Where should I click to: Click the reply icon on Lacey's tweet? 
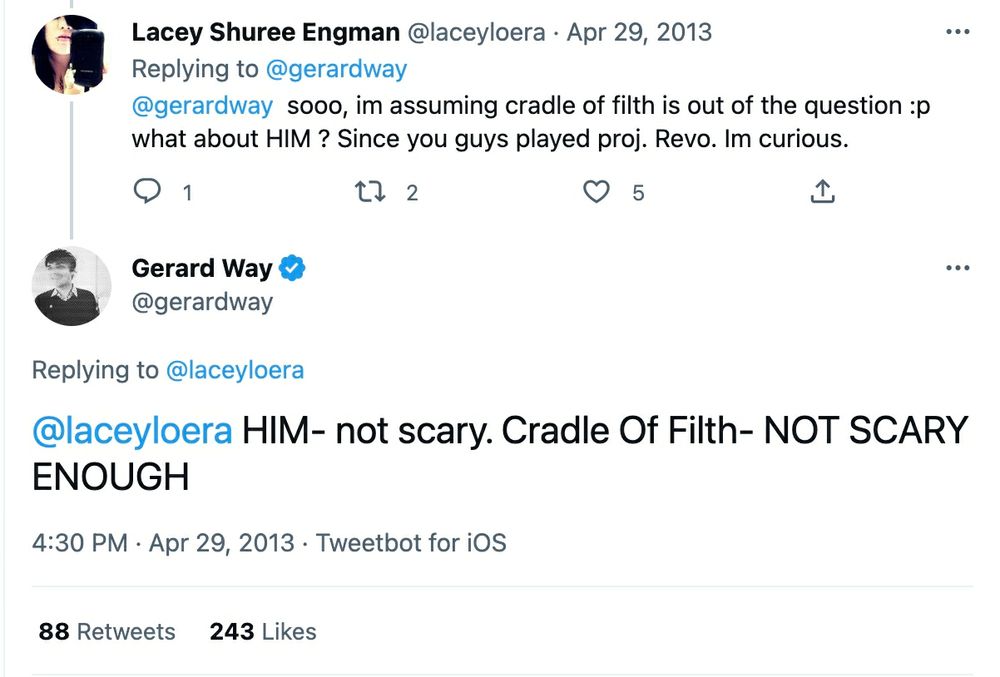coord(147,191)
